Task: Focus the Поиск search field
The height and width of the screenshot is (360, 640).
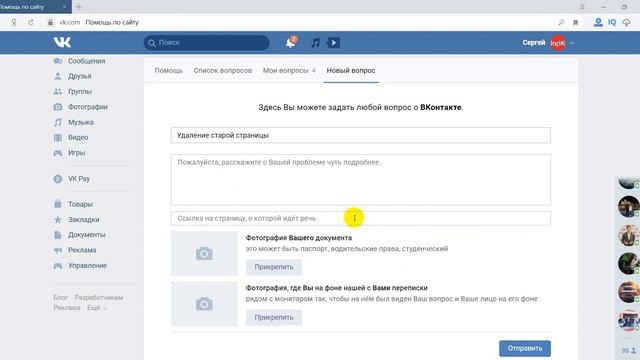Action: tap(207, 42)
